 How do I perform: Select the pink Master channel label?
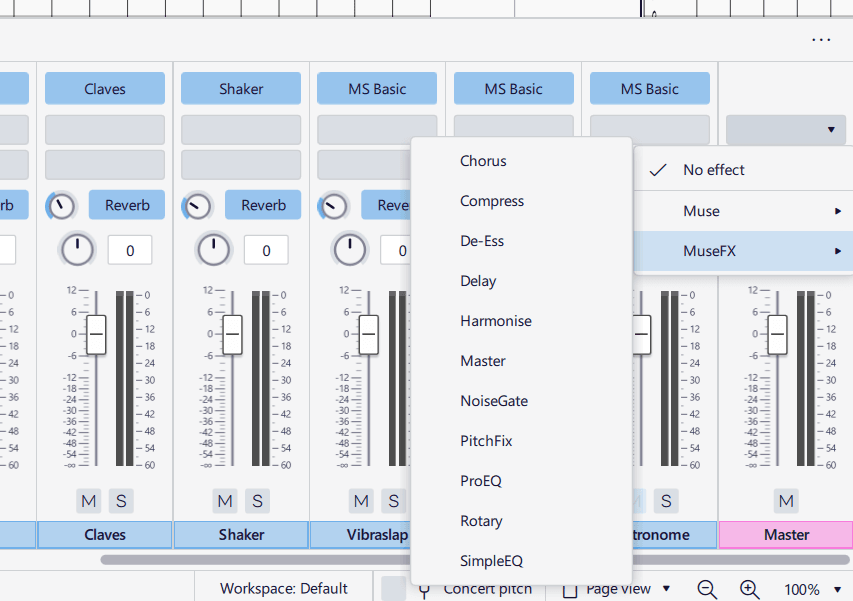[x=786, y=535]
